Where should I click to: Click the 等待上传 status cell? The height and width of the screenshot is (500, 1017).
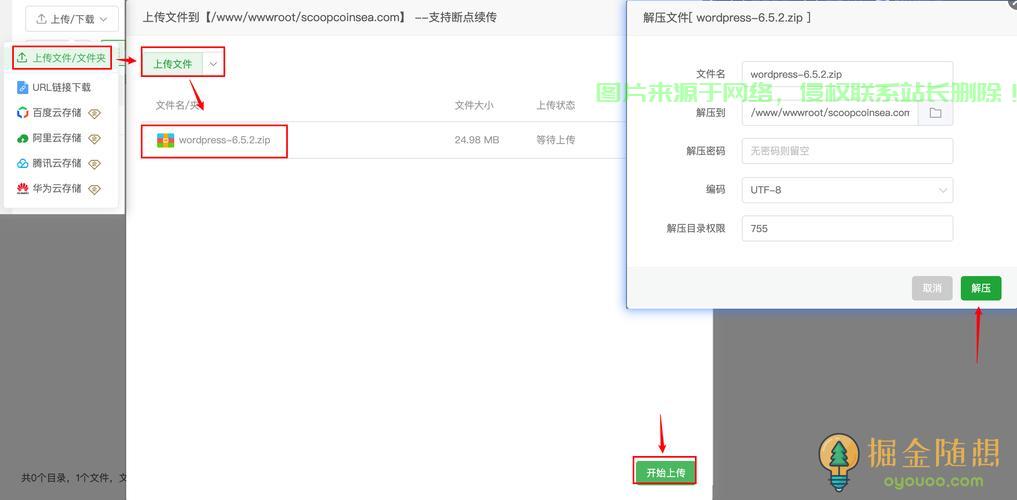(555, 140)
